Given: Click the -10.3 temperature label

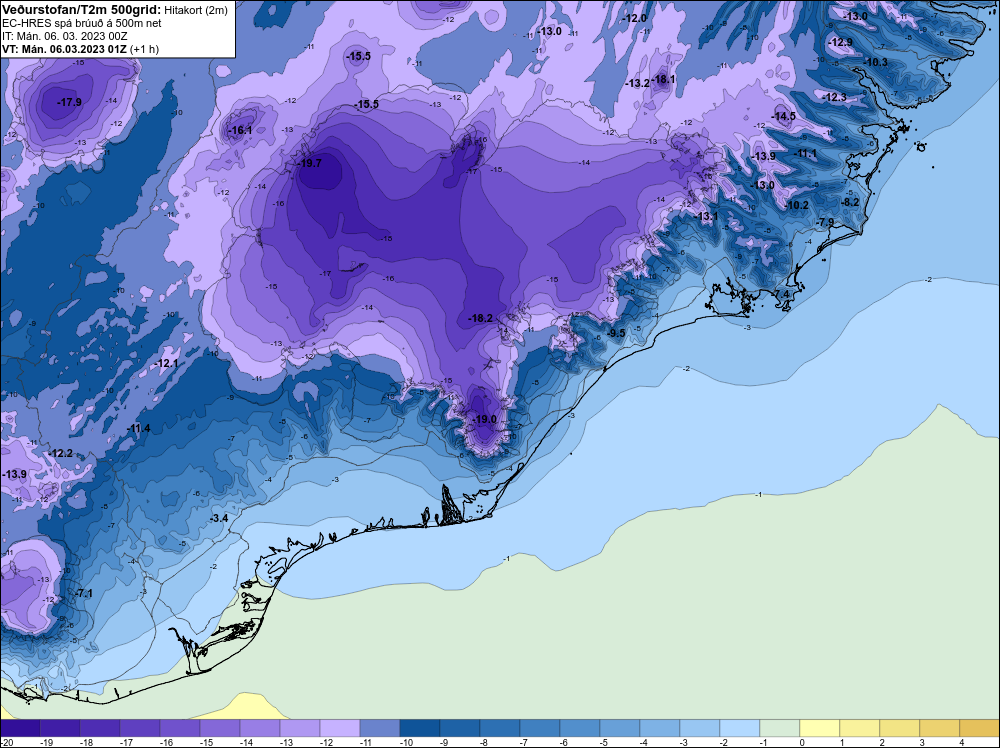Looking at the screenshot, I should point(876,62).
